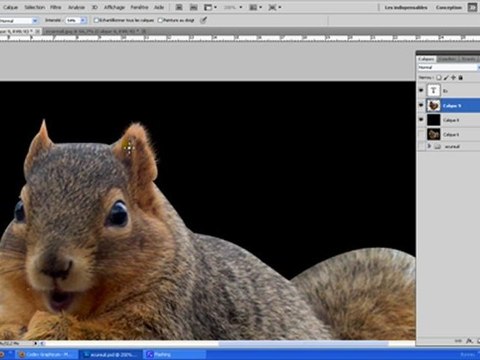
Task: Show the hidden dark squirrel layer
Action: pos(421,134)
